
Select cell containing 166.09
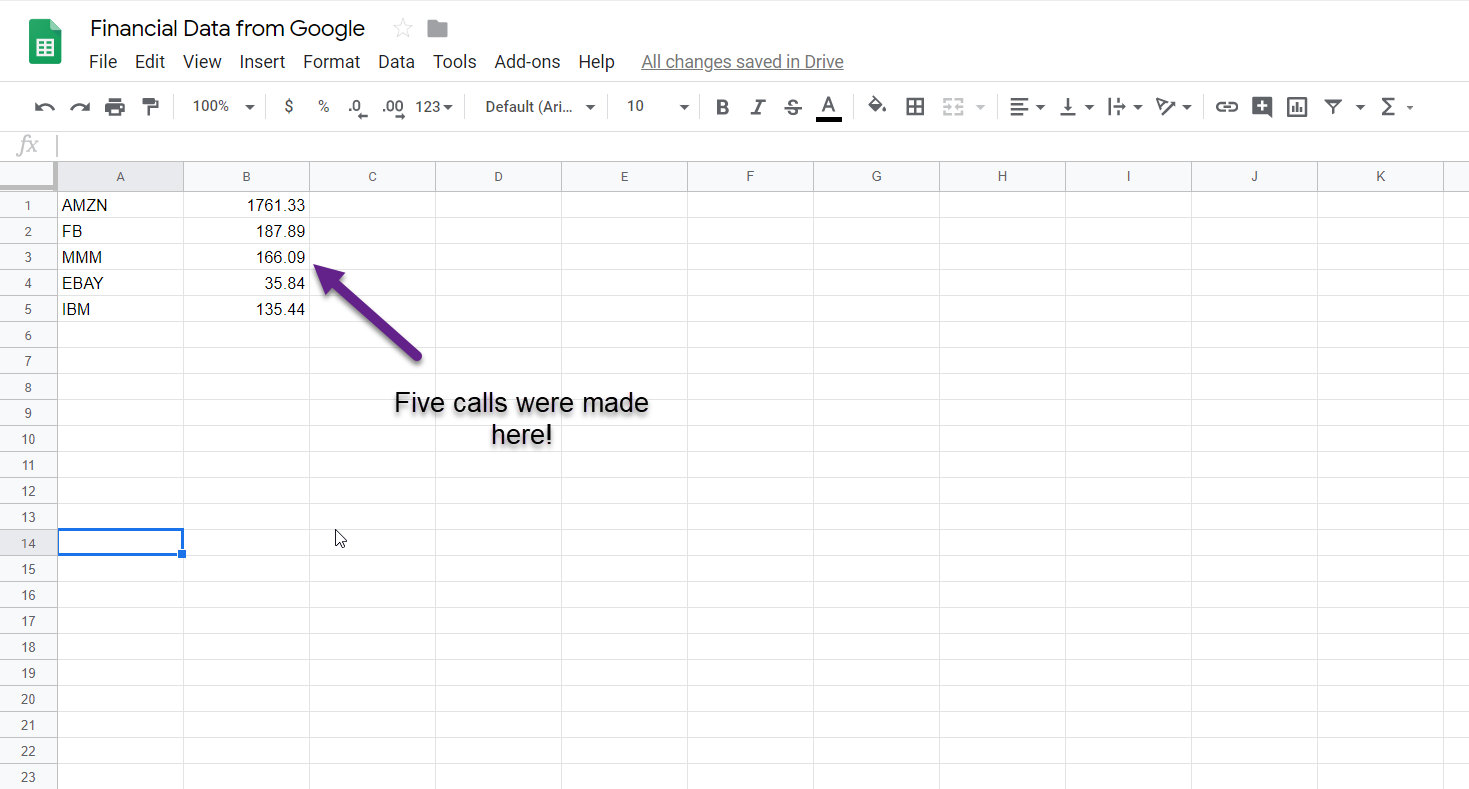click(x=247, y=257)
